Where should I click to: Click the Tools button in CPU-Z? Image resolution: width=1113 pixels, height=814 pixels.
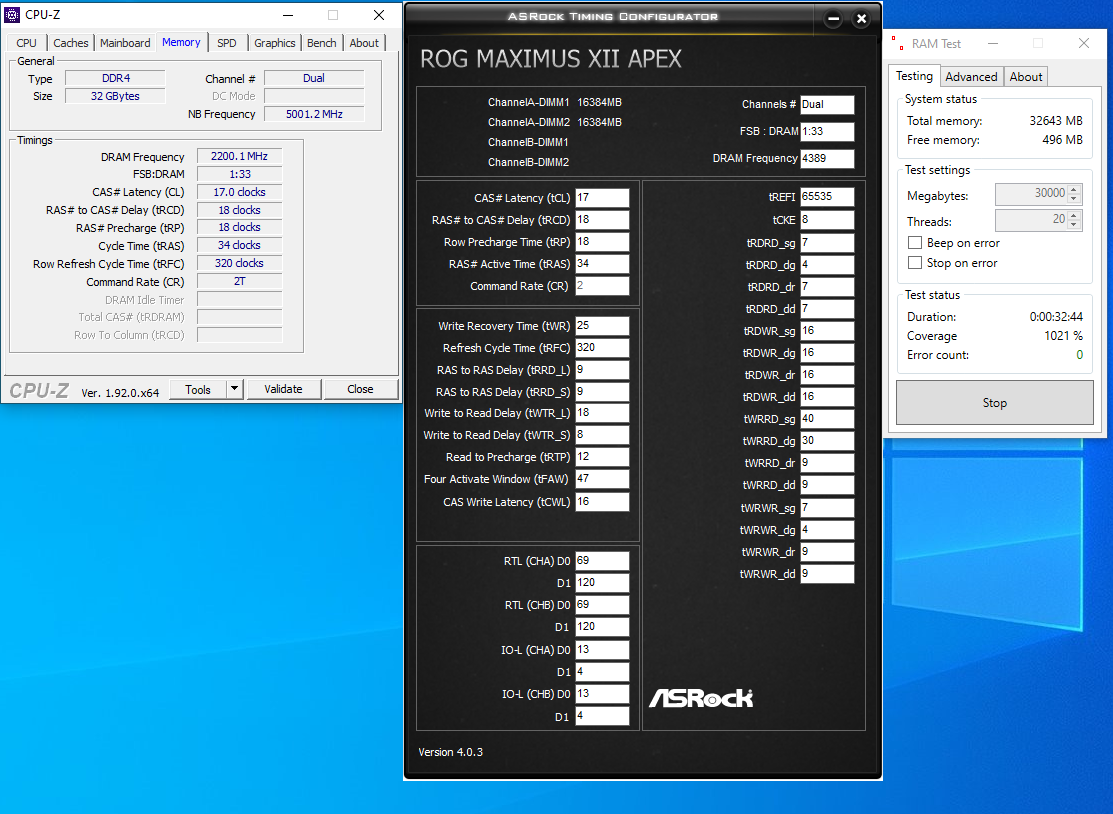click(x=198, y=389)
